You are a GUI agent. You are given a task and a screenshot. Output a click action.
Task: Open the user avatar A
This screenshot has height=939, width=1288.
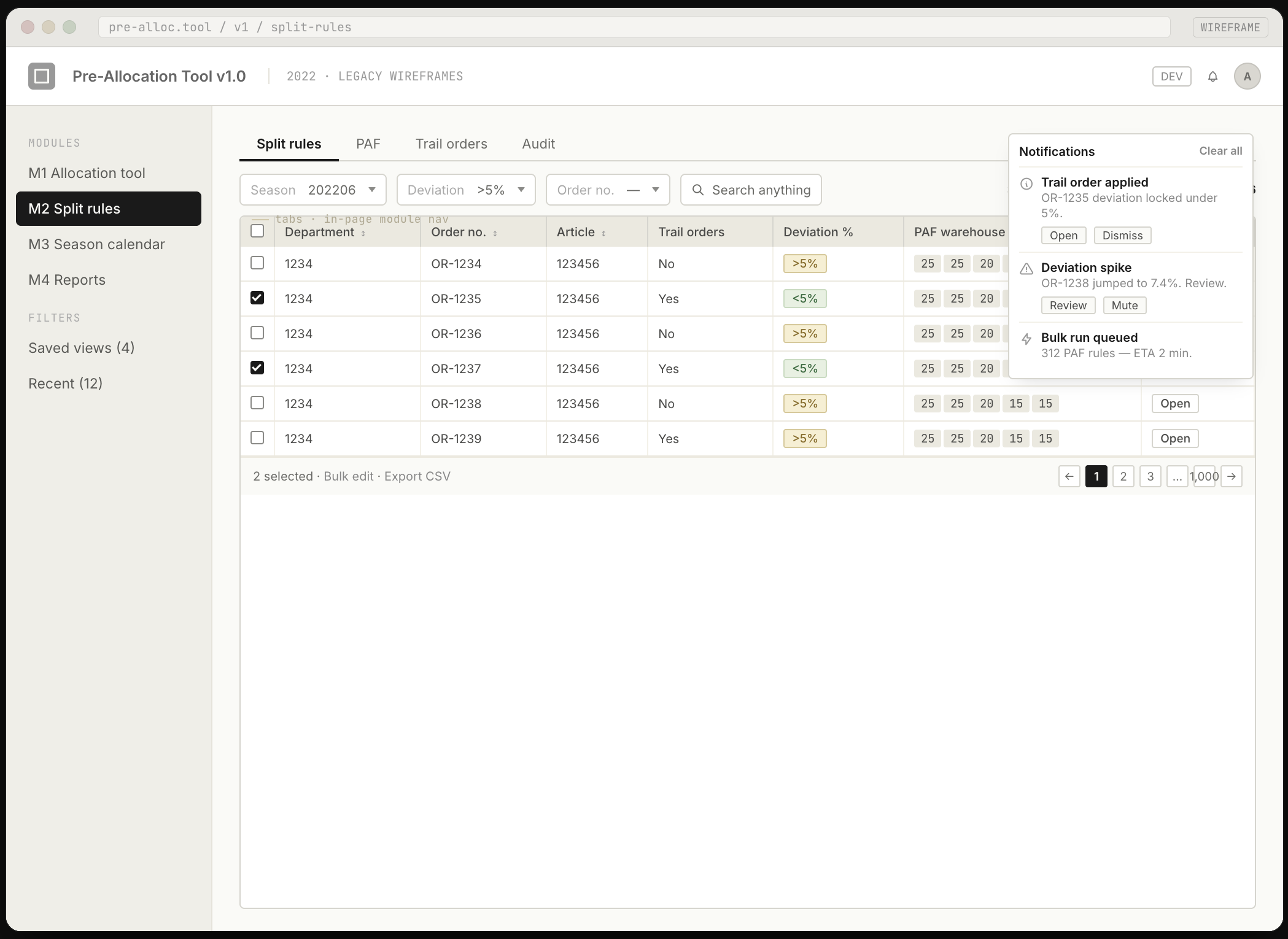(1247, 77)
